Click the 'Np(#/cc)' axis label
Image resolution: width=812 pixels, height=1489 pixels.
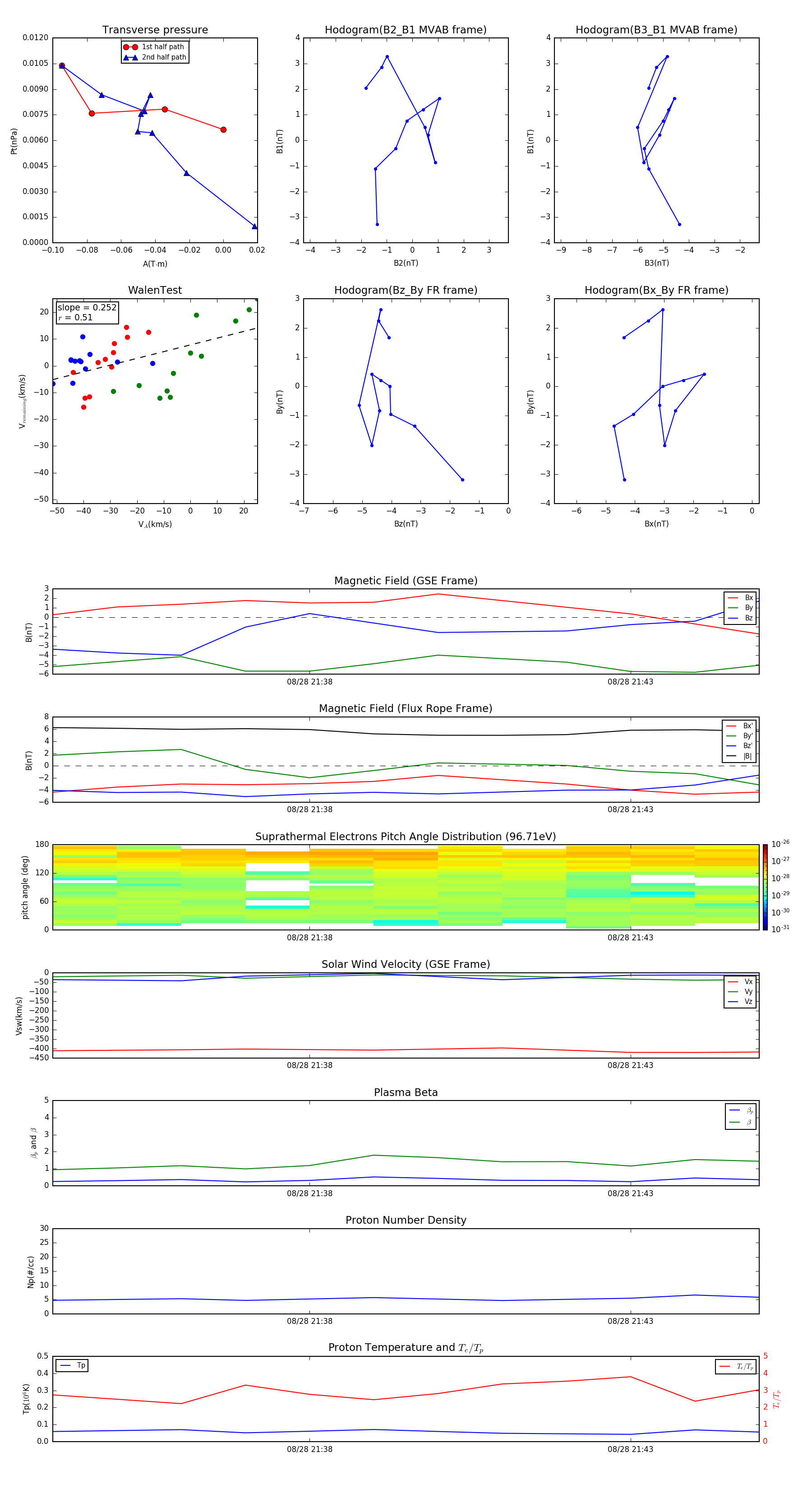(31, 1272)
